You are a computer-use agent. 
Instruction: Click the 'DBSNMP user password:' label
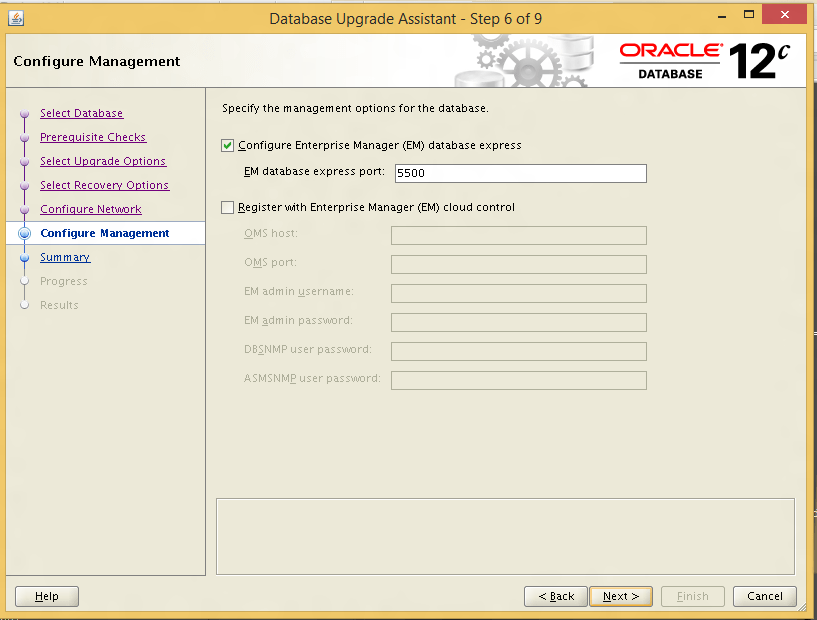pos(307,349)
